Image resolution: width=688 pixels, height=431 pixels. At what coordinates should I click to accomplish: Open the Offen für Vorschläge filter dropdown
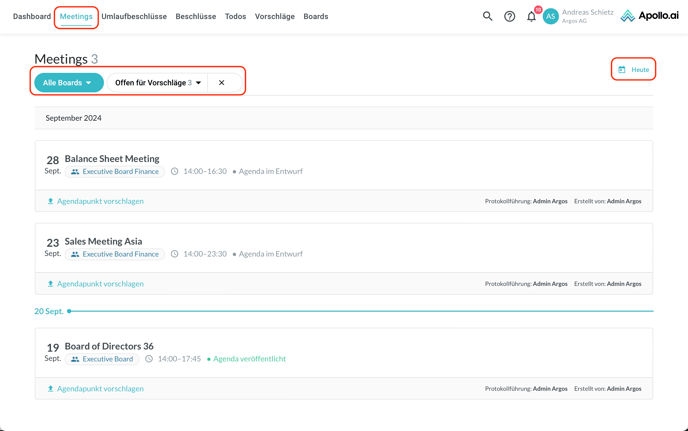point(158,83)
